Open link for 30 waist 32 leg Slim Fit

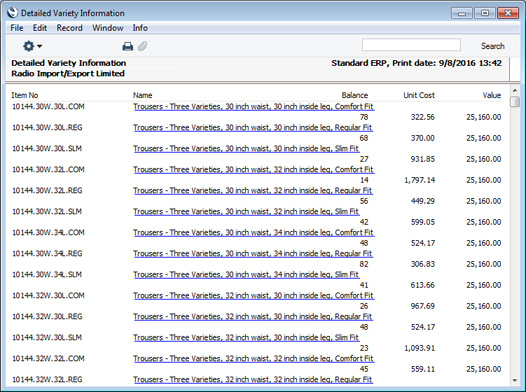tap(246, 212)
